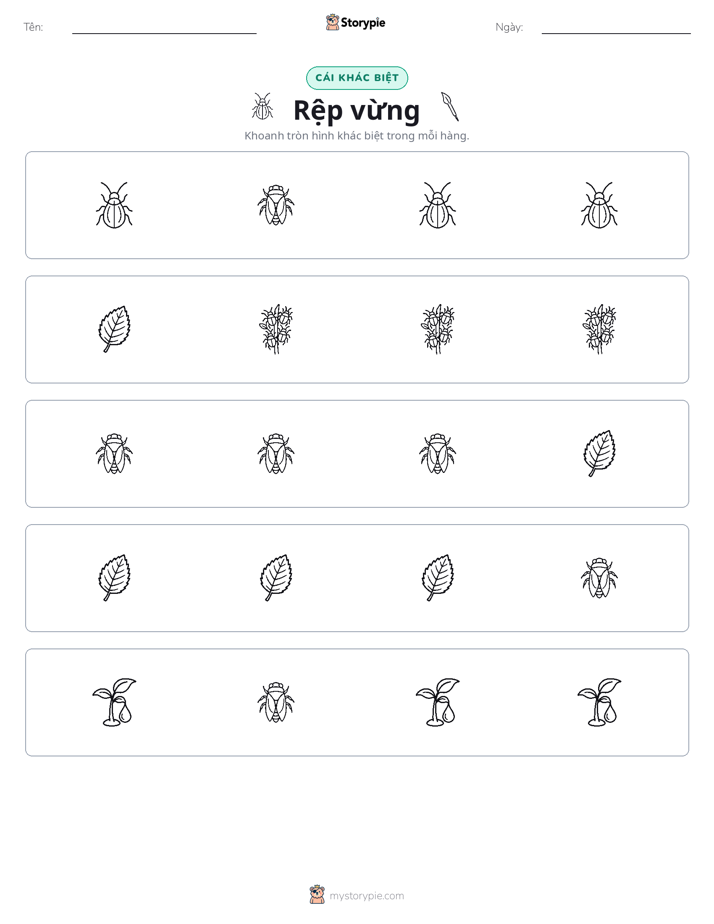714x924 pixels.
Task: Click the beetle icon left of the title
Action: click(x=263, y=106)
